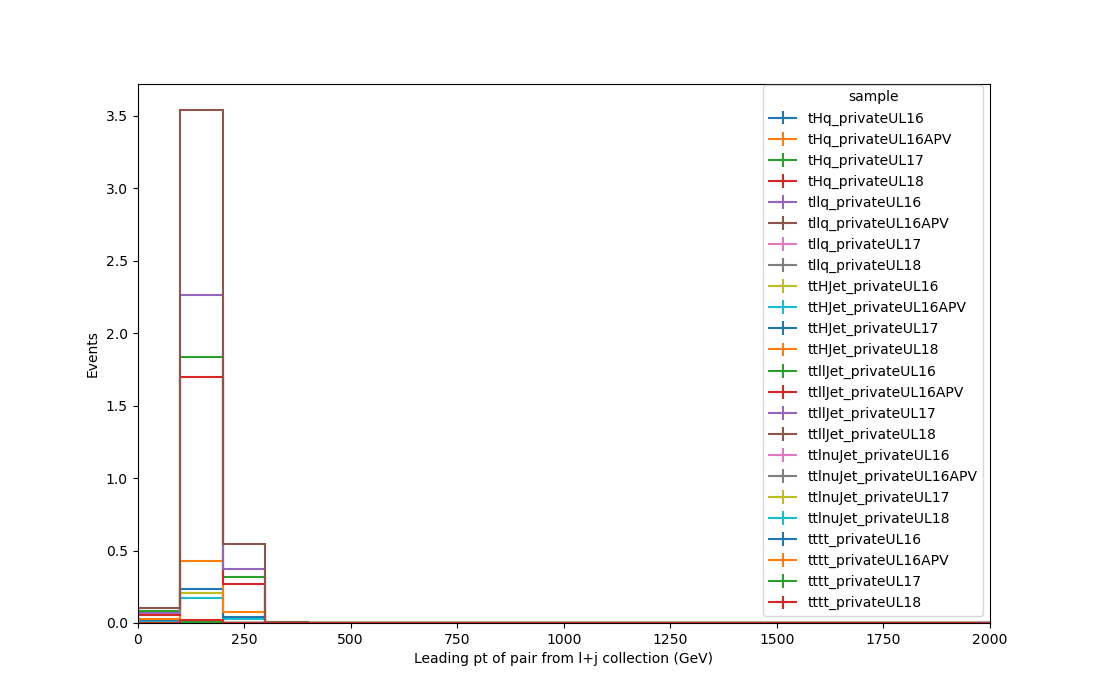1100x700 pixels.
Task: Click ttlnuJet_privateUL16APV legend label
Action: click(892, 477)
